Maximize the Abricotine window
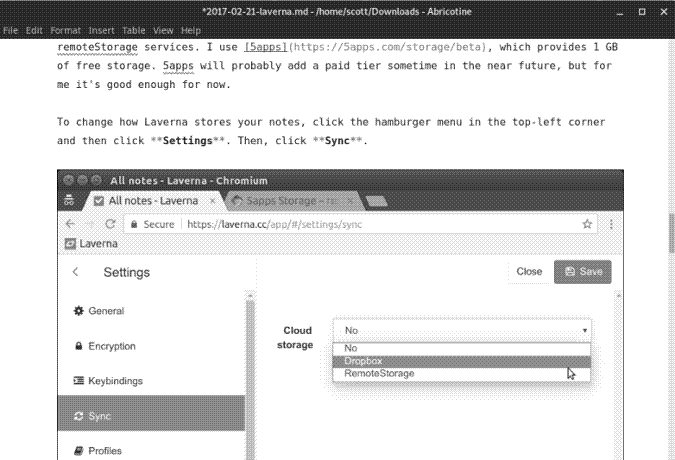The width and height of the screenshot is (675, 460). coord(642,12)
